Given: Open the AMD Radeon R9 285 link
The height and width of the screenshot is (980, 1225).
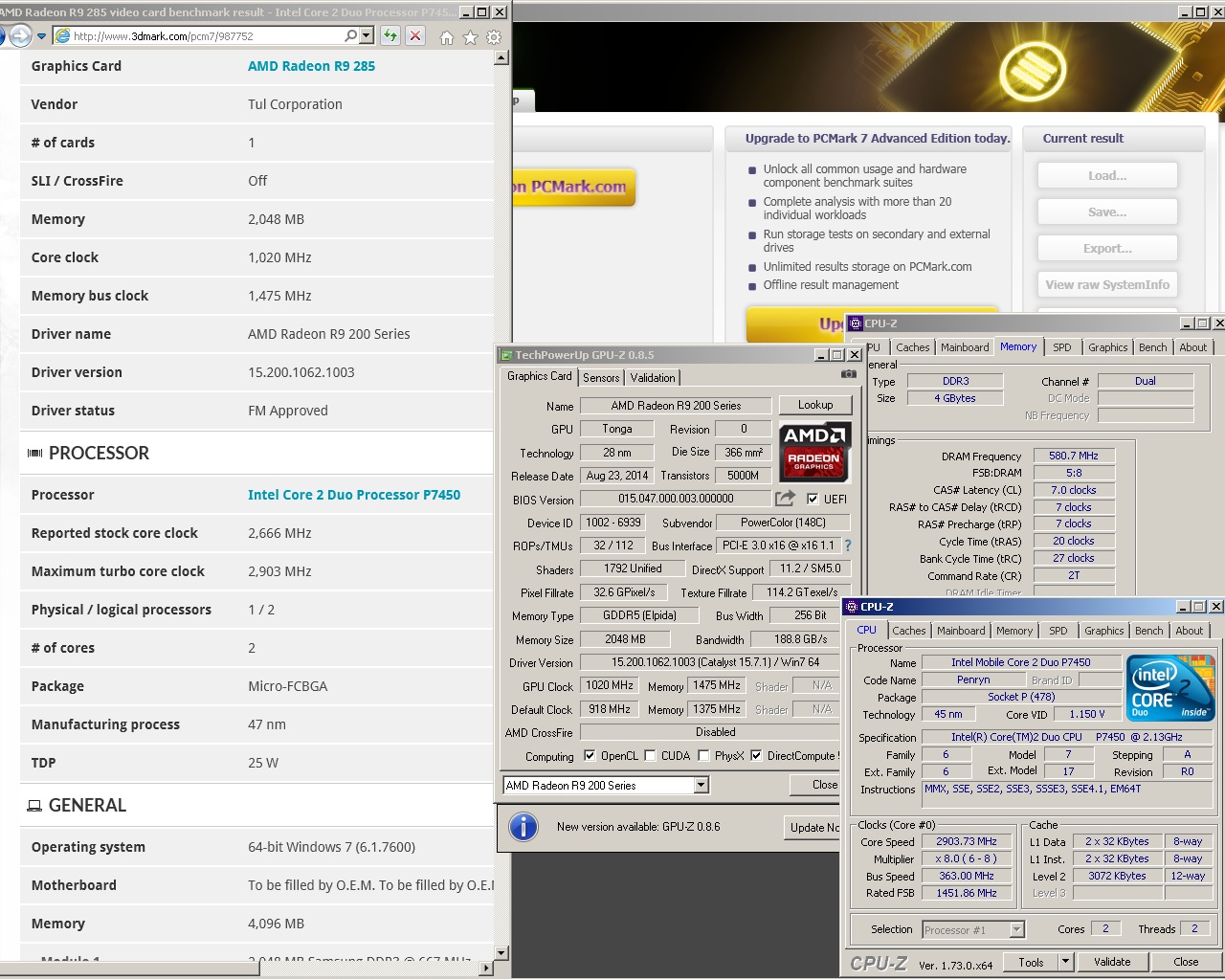Looking at the screenshot, I should tap(311, 66).
